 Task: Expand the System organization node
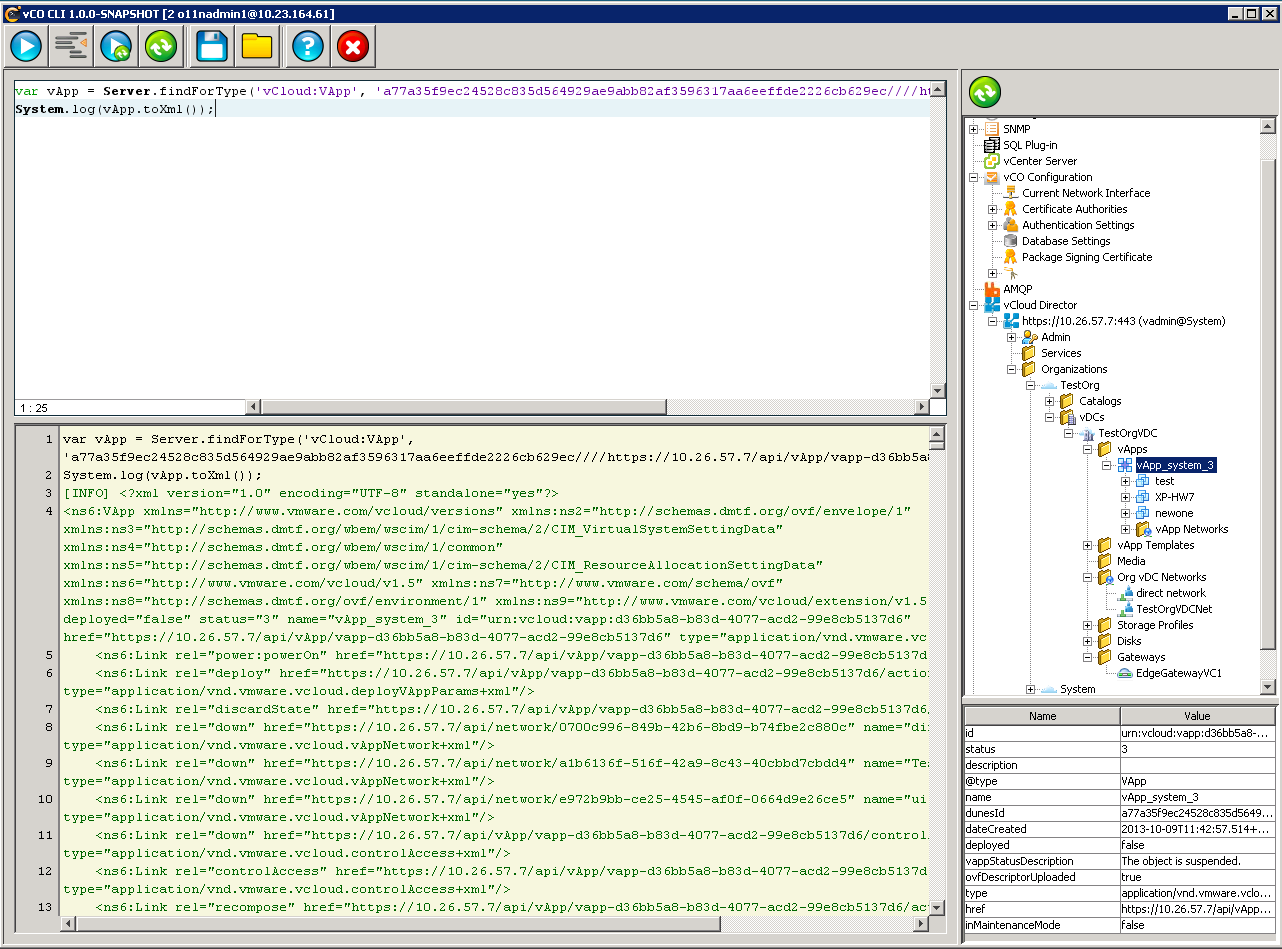click(1030, 689)
